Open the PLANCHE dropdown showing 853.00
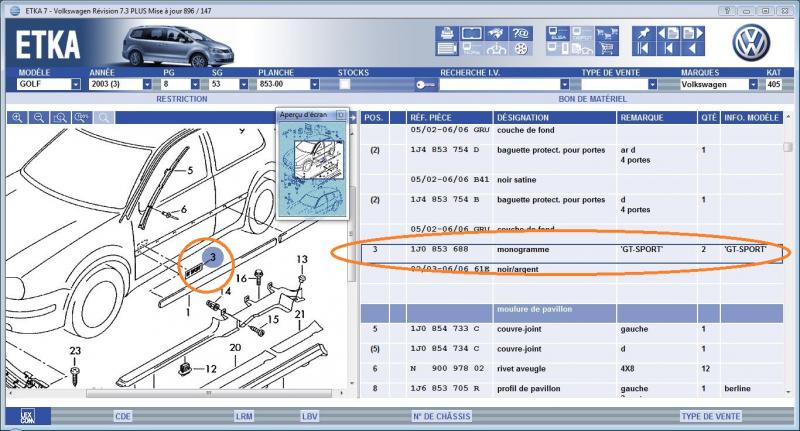 click(314, 84)
